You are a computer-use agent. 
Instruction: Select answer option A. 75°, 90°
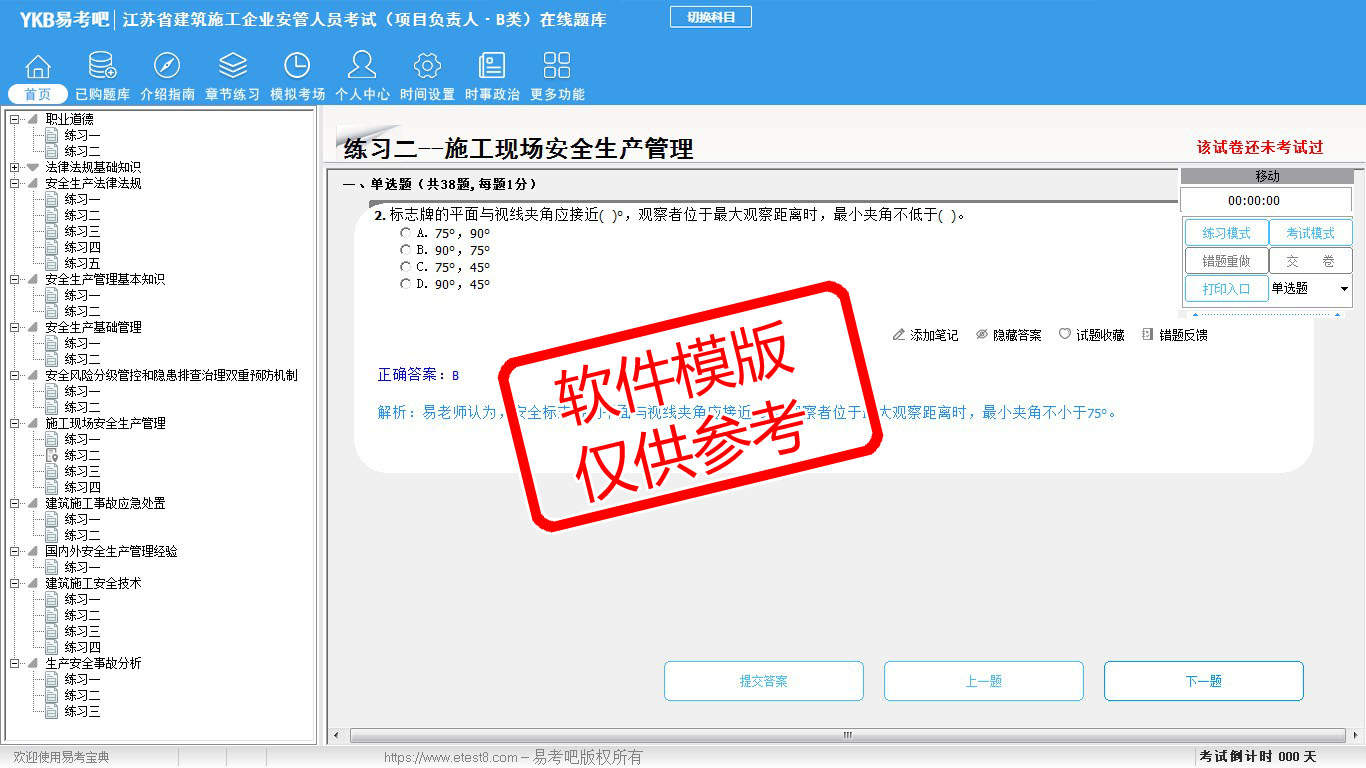(x=405, y=233)
